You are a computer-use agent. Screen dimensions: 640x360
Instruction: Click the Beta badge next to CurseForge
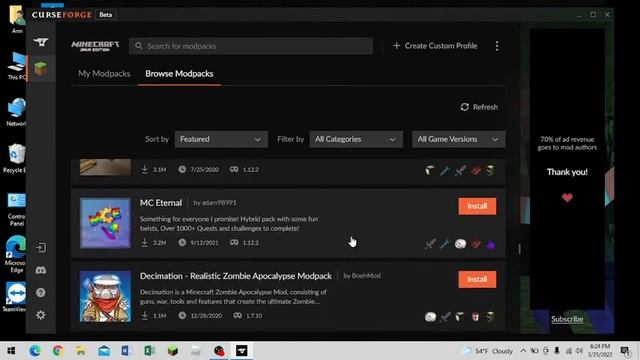(106, 15)
